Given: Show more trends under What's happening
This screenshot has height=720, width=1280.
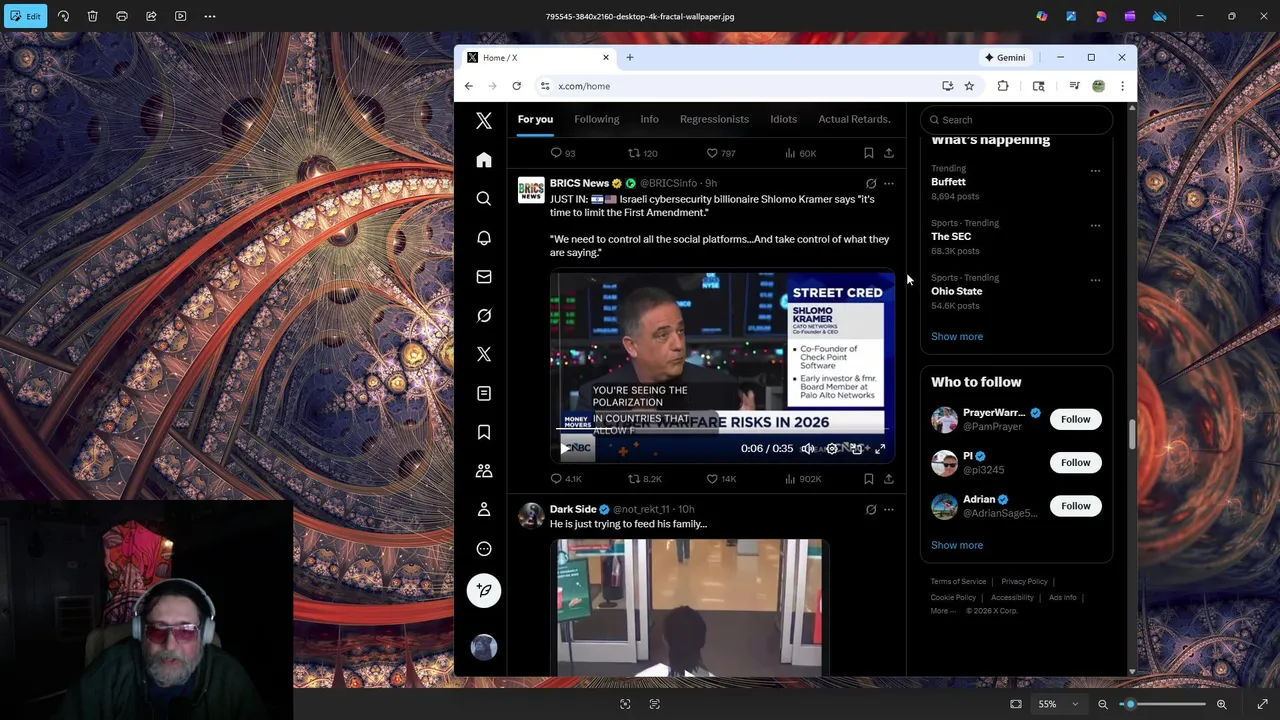Looking at the screenshot, I should [x=957, y=337].
